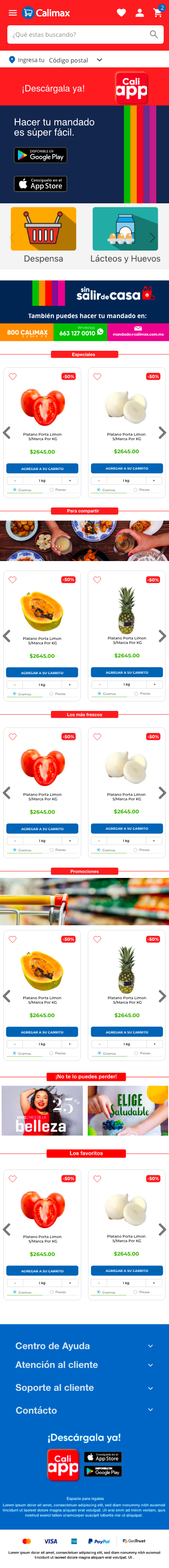Expand the Centro de Ayuda section
Image resolution: width=169 pixels, height=1568 pixels.
coord(84,1346)
